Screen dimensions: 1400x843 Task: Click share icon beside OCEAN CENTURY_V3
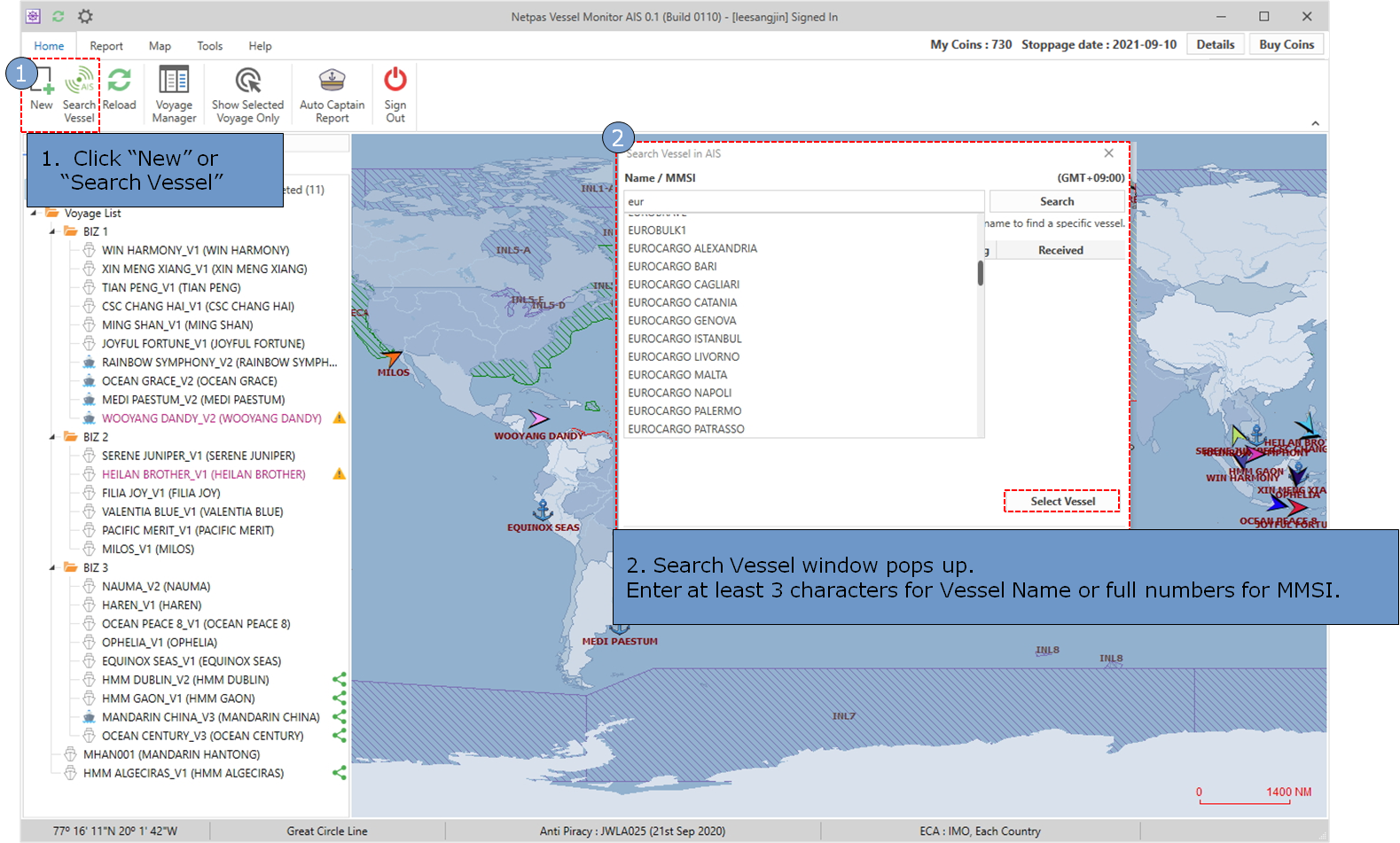(339, 735)
